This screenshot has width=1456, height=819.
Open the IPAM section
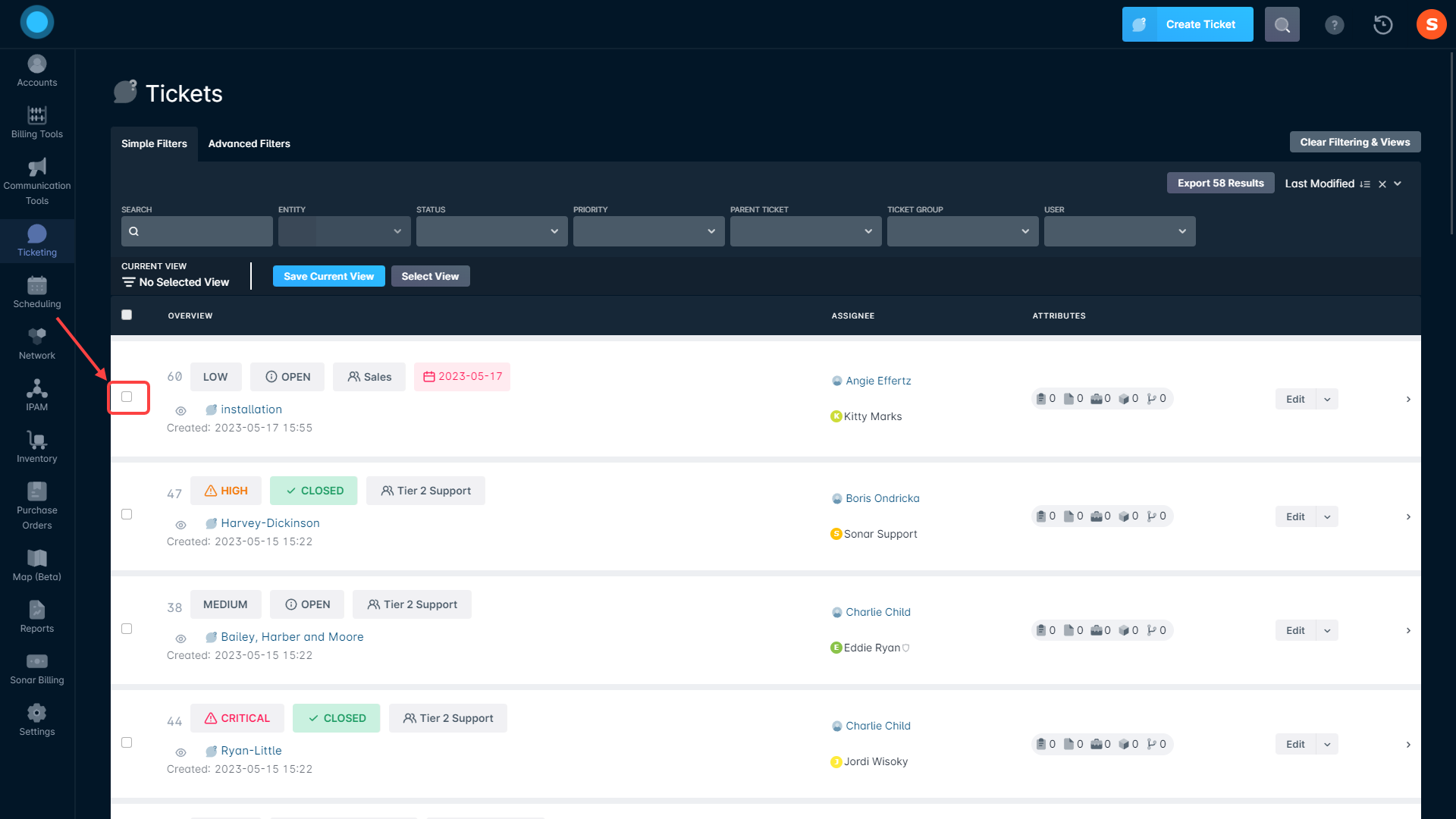[x=37, y=396]
